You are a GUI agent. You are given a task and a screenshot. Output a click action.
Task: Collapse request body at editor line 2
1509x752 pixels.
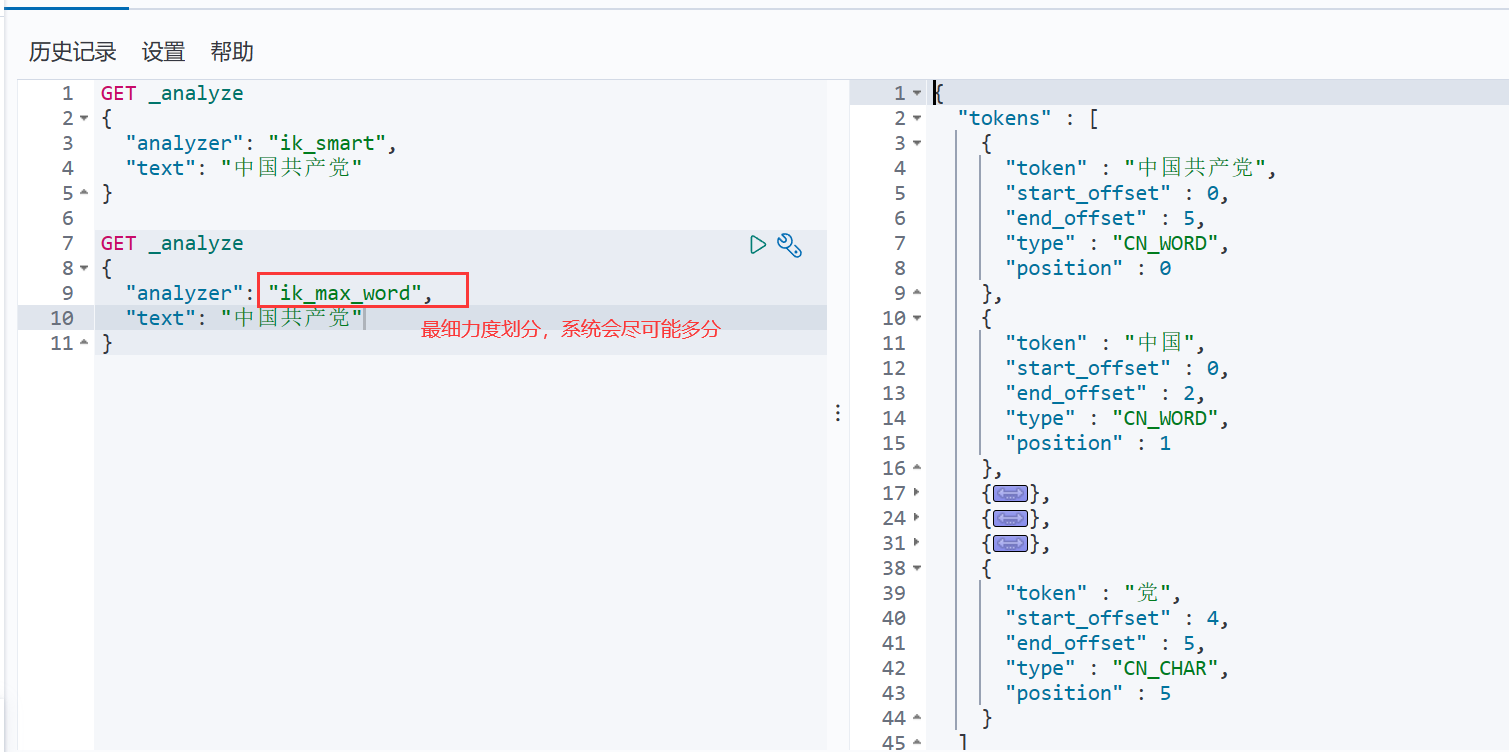click(x=84, y=119)
